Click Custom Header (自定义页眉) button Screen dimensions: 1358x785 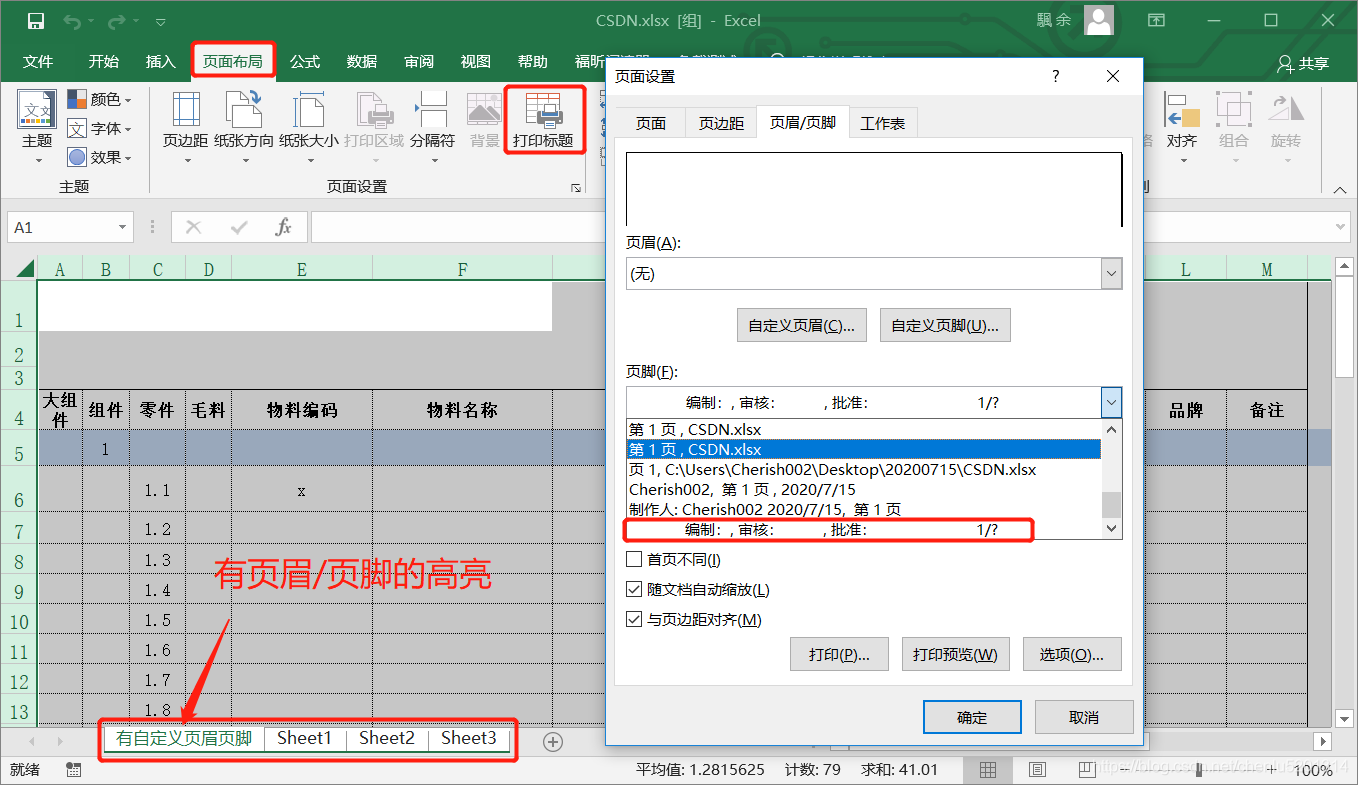802,325
